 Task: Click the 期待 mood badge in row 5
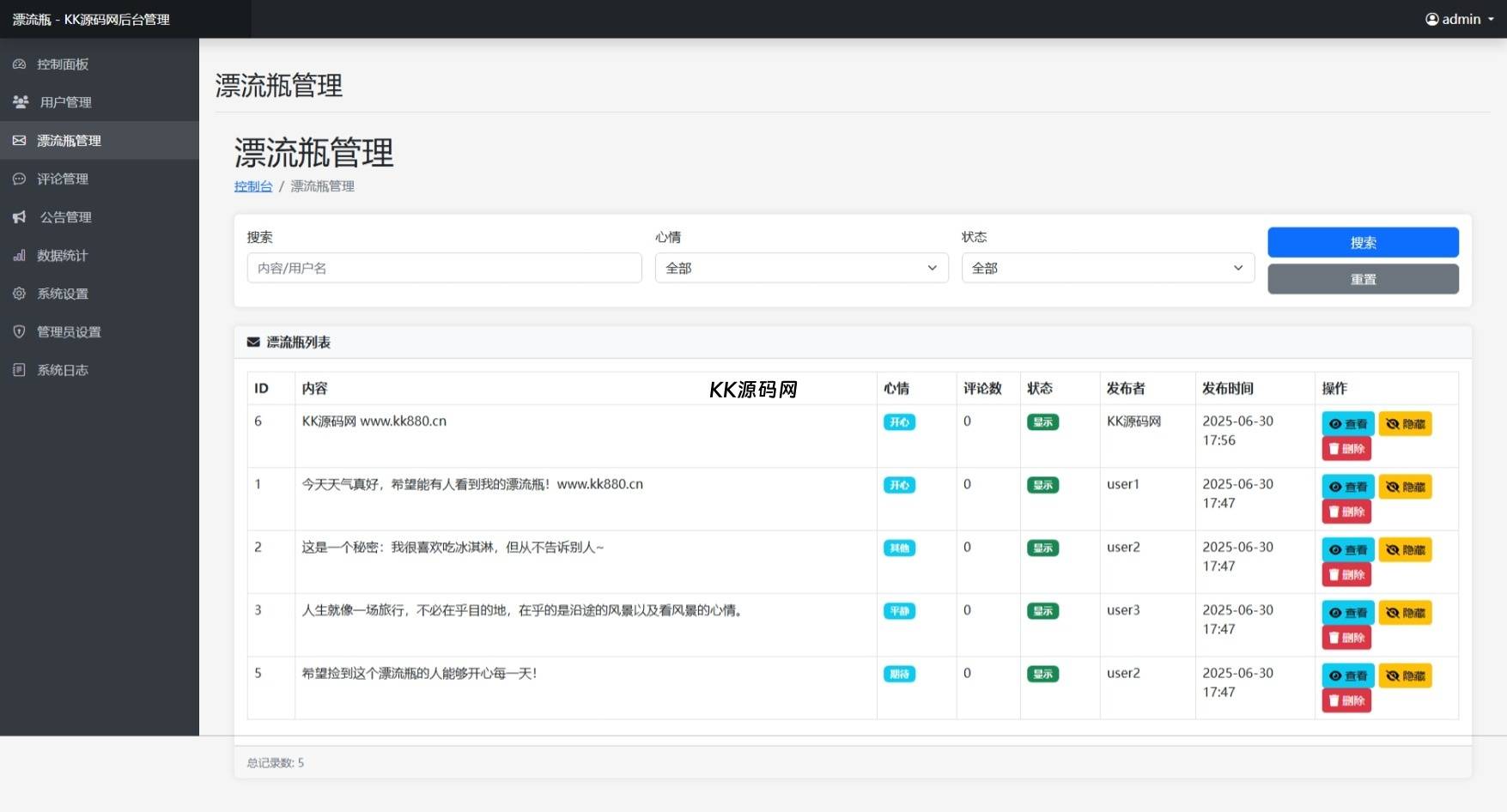[899, 674]
